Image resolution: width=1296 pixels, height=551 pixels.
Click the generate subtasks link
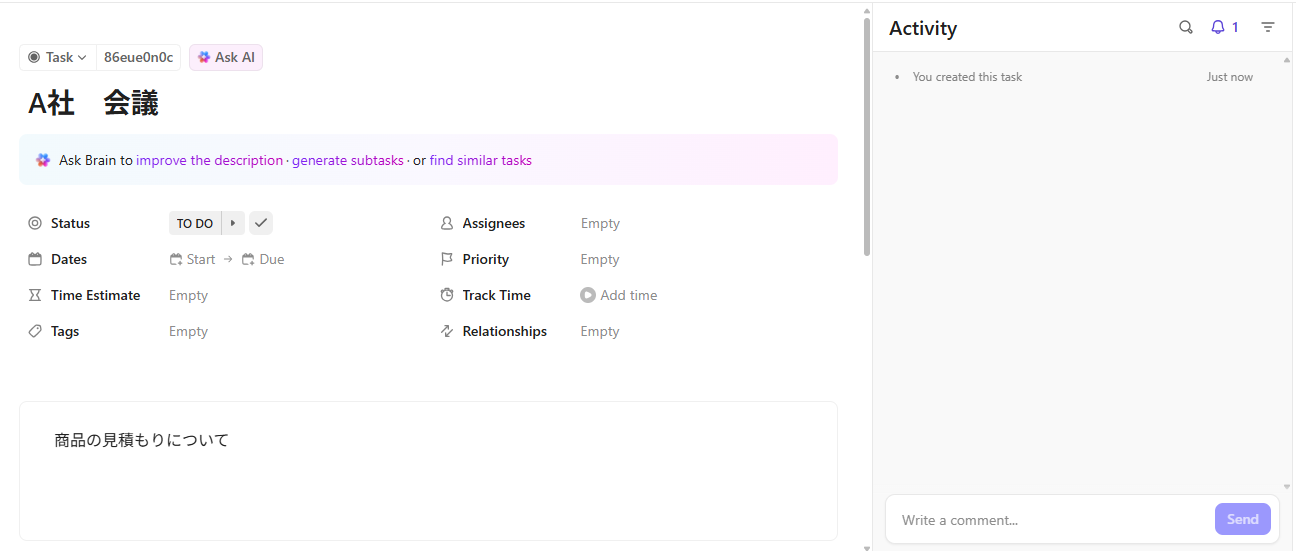348,161
